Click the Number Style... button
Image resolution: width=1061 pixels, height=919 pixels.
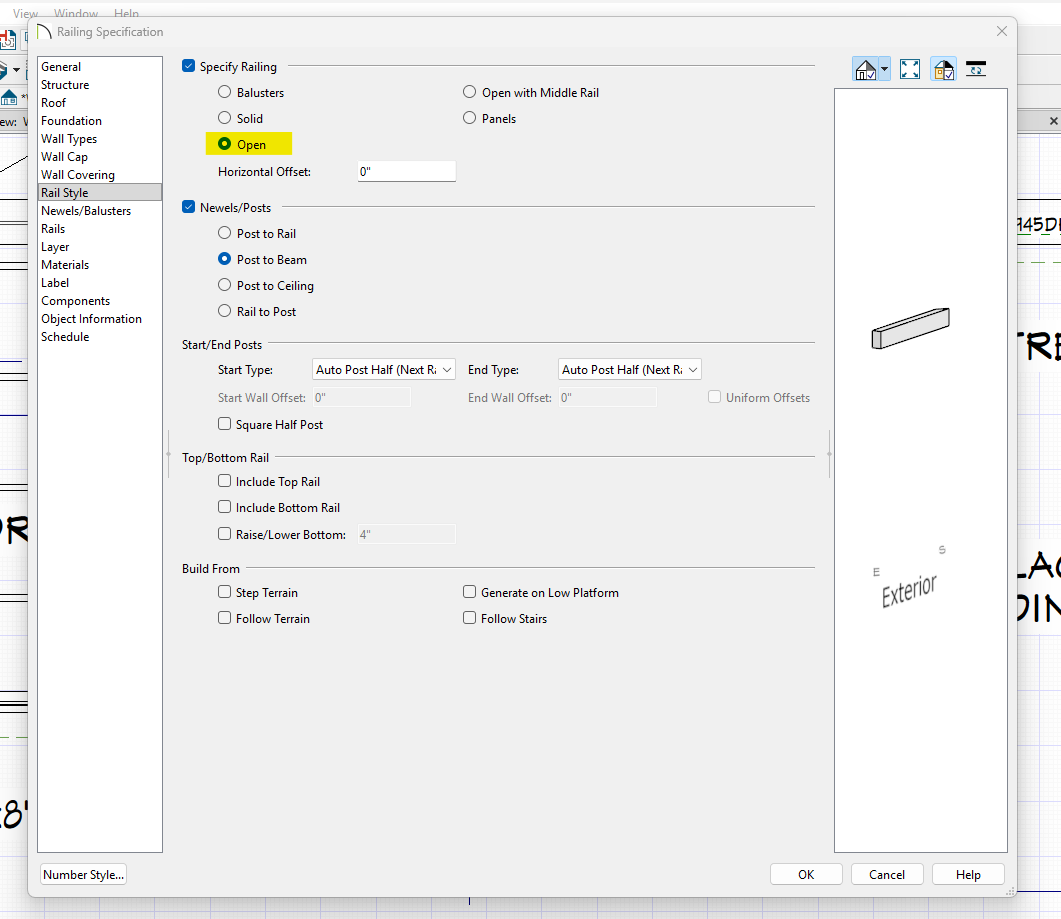(84, 875)
